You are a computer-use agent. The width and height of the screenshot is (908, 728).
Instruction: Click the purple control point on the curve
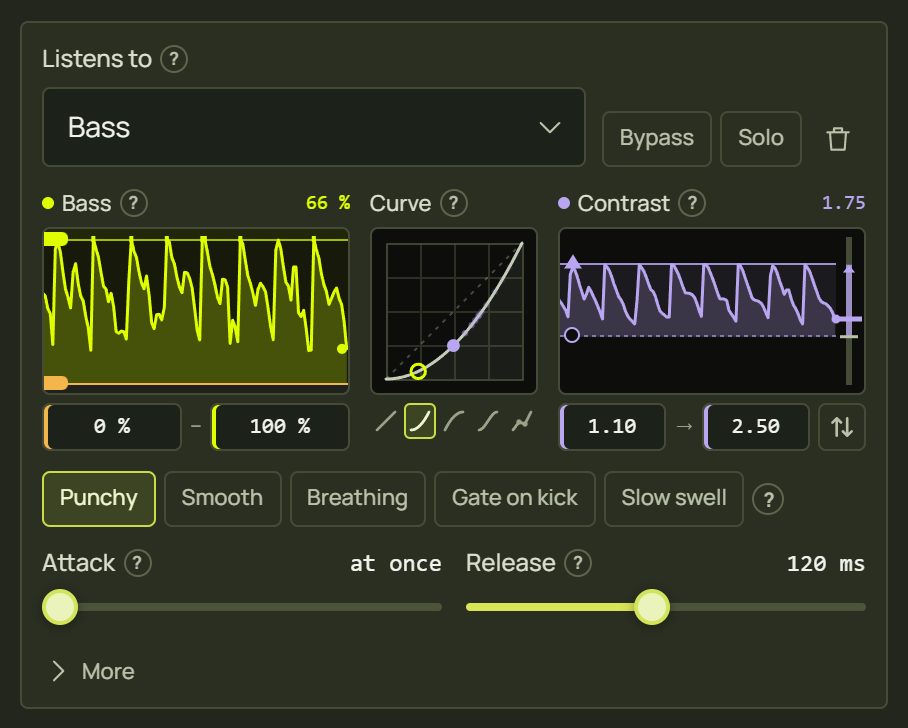coord(454,346)
